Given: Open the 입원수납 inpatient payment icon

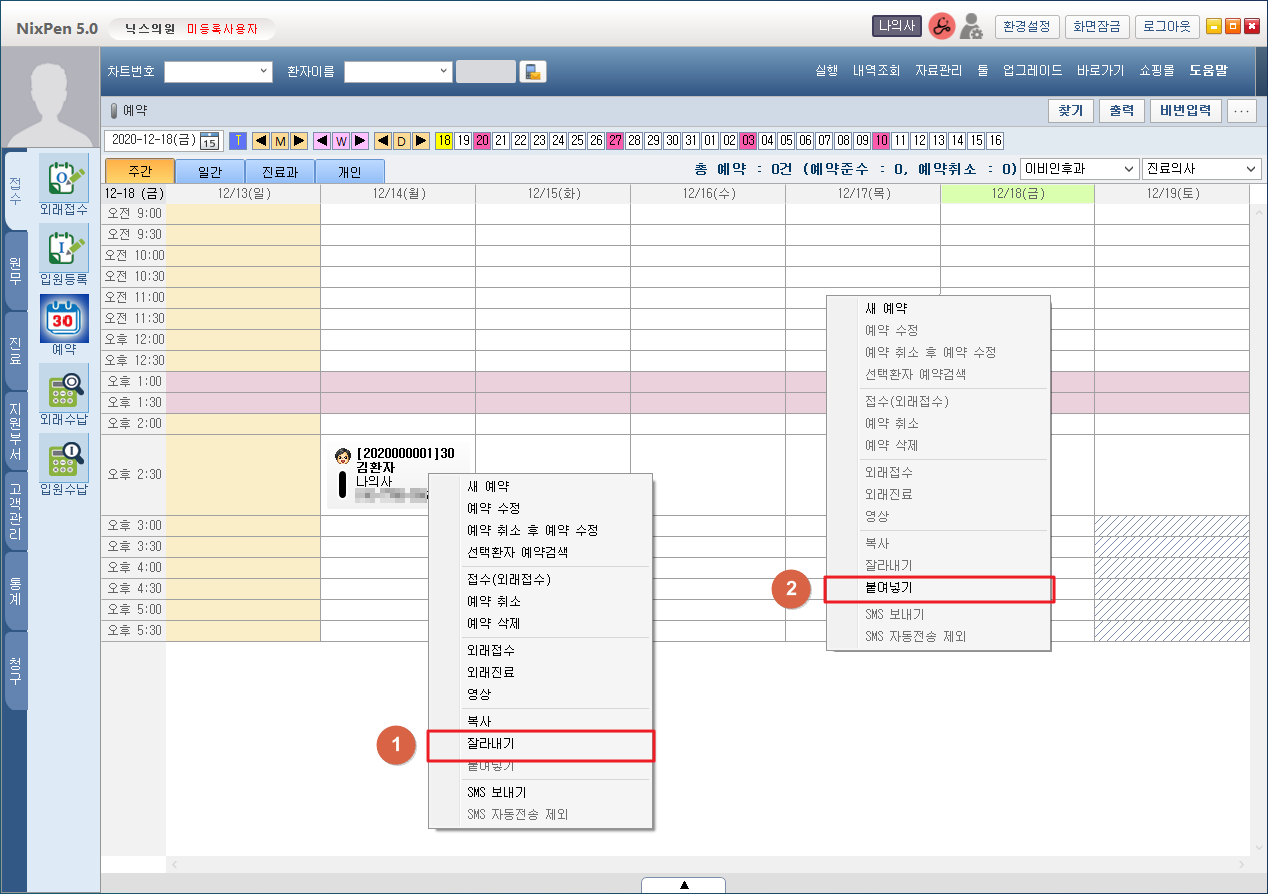Looking at the screenshot, I should coord(63,458).
